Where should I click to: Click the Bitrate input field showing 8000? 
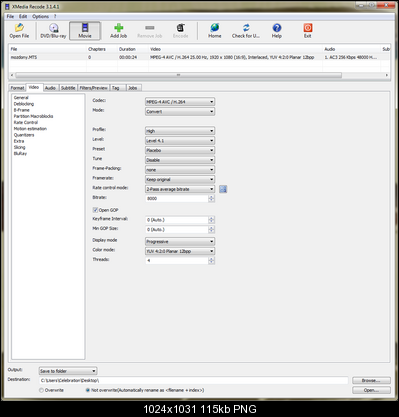click(x=177, y=198)
